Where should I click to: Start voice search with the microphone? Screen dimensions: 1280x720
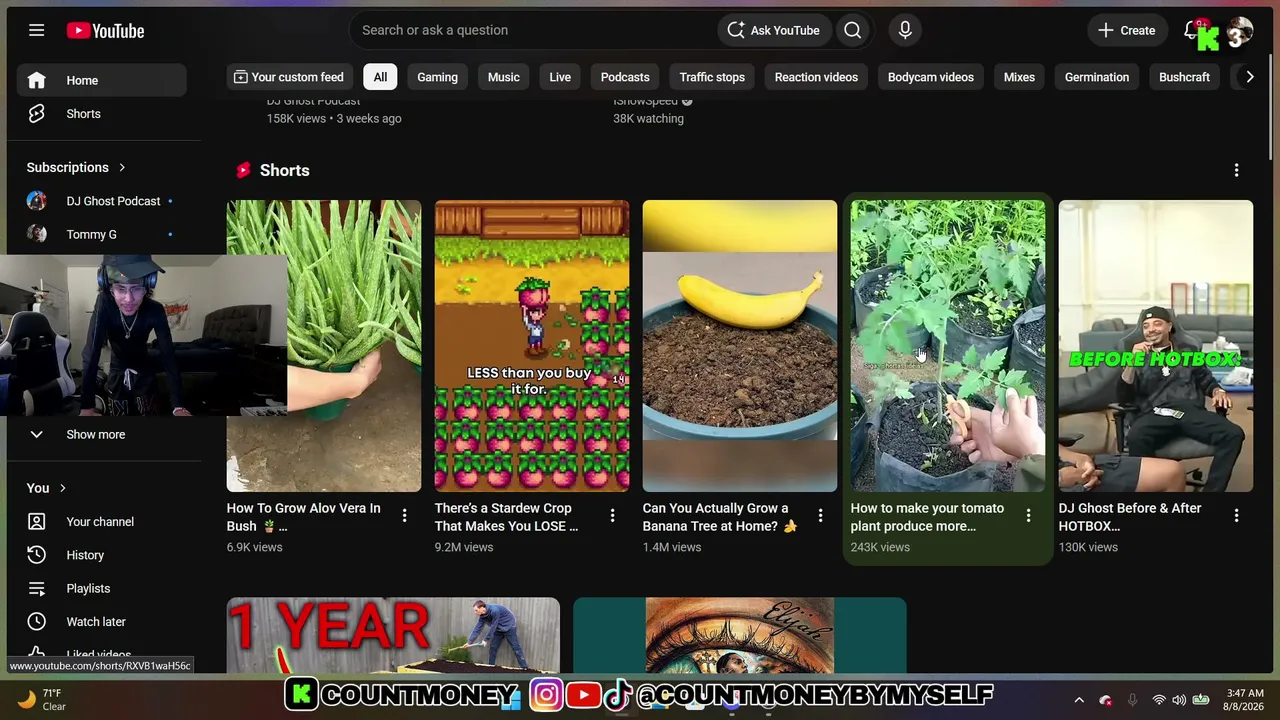point(905,30)
